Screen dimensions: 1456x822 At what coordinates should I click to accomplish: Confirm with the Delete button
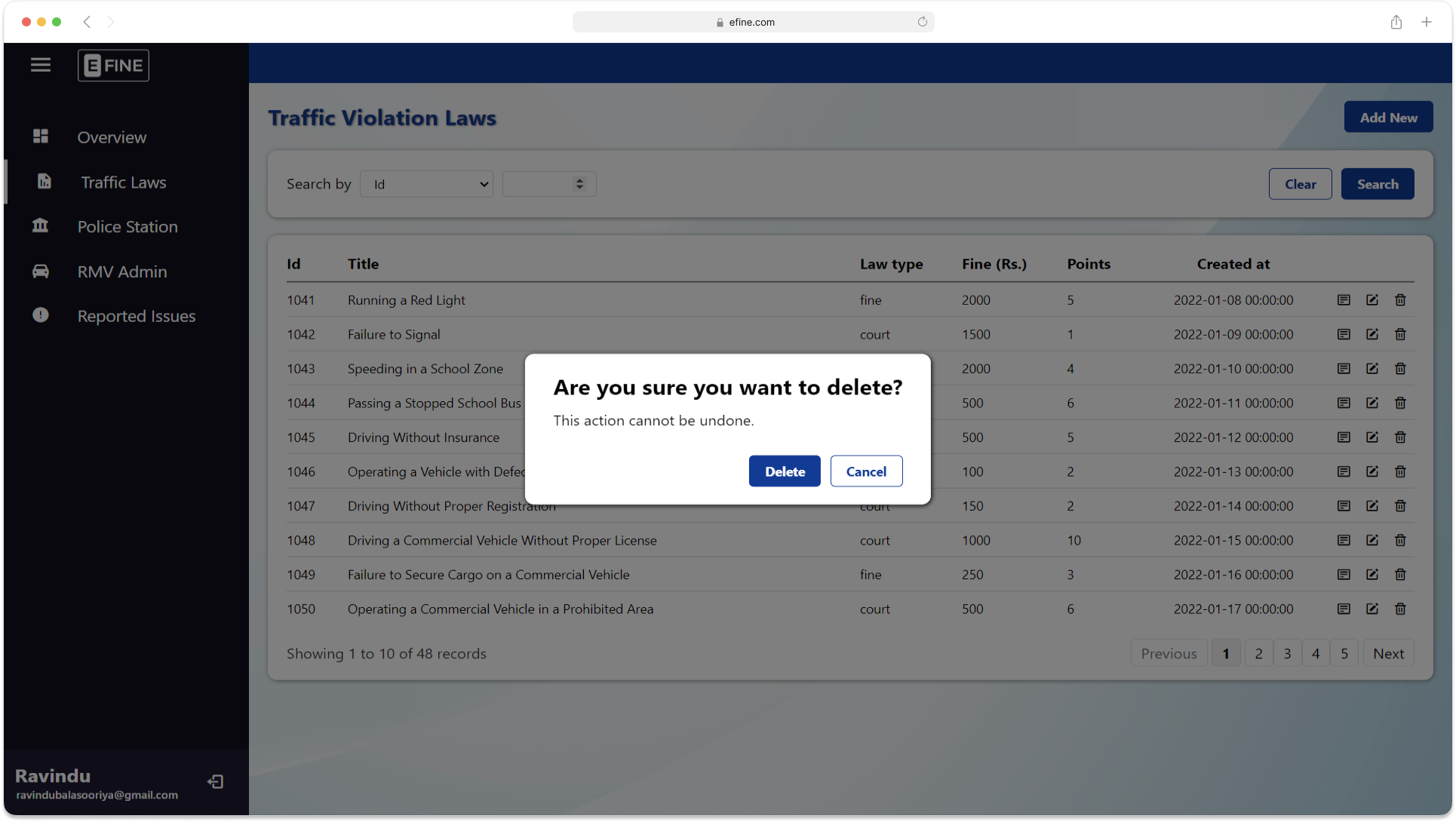[x=785, y=471]
